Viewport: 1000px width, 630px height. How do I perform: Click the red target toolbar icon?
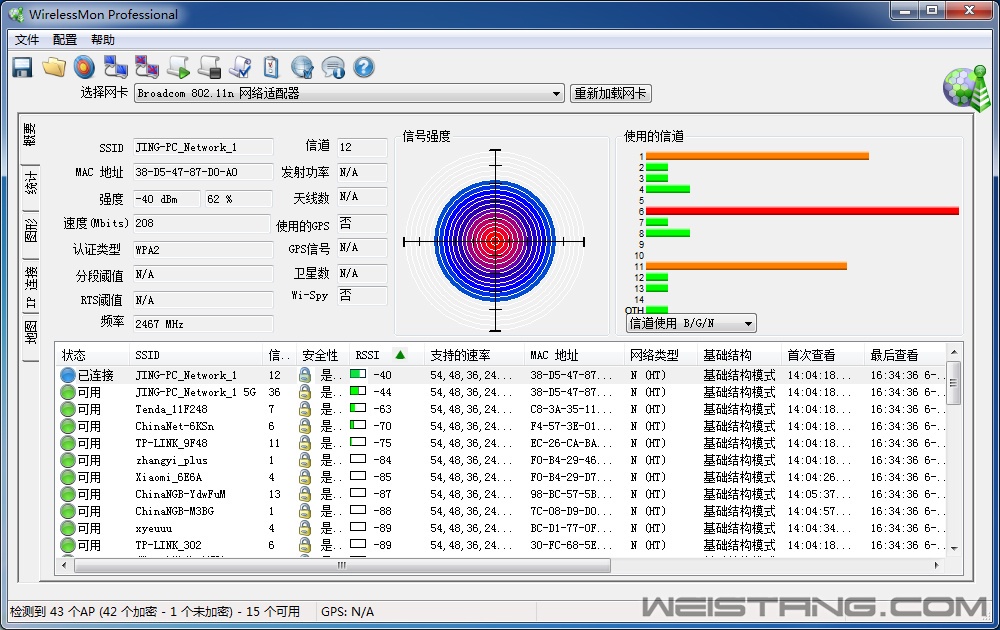pos(84,67)
